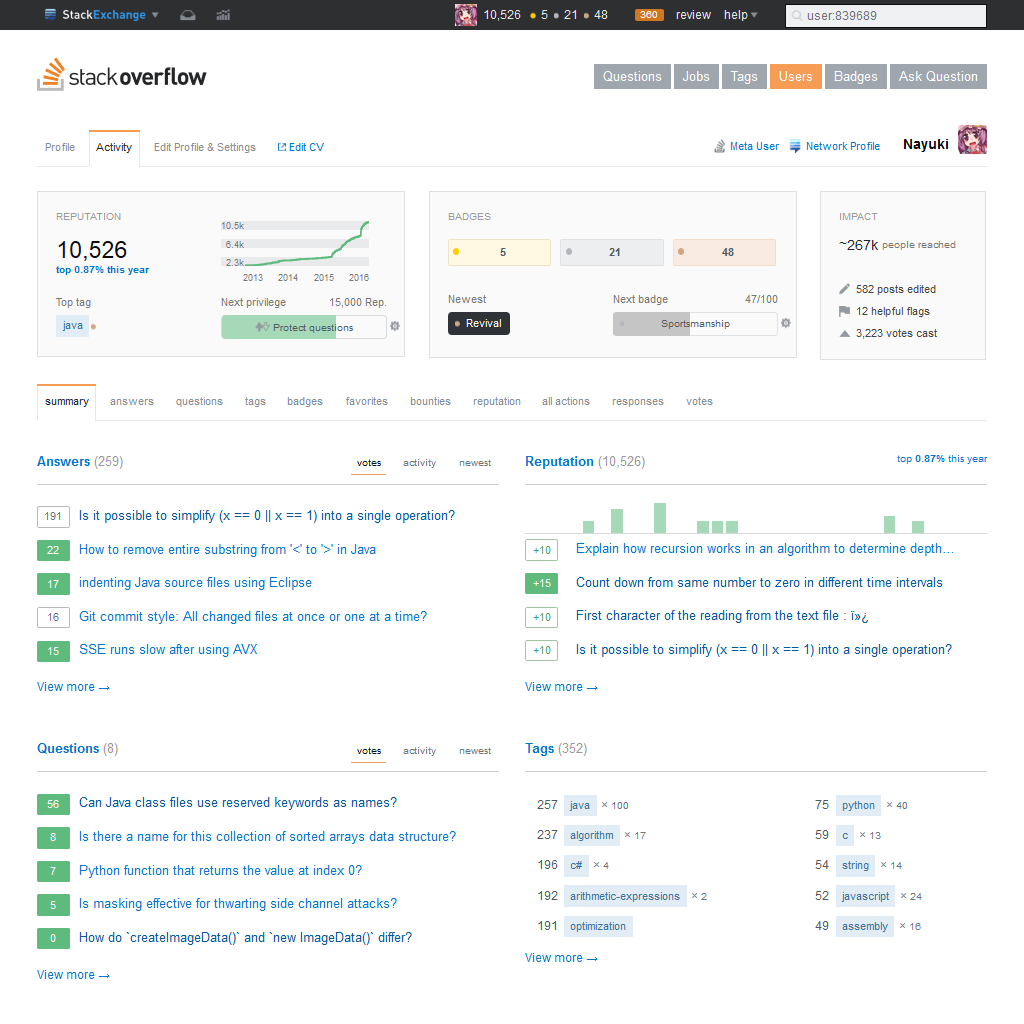Focus the search field in top bar
This screenshot has width=1024, height=1024.
886,16
